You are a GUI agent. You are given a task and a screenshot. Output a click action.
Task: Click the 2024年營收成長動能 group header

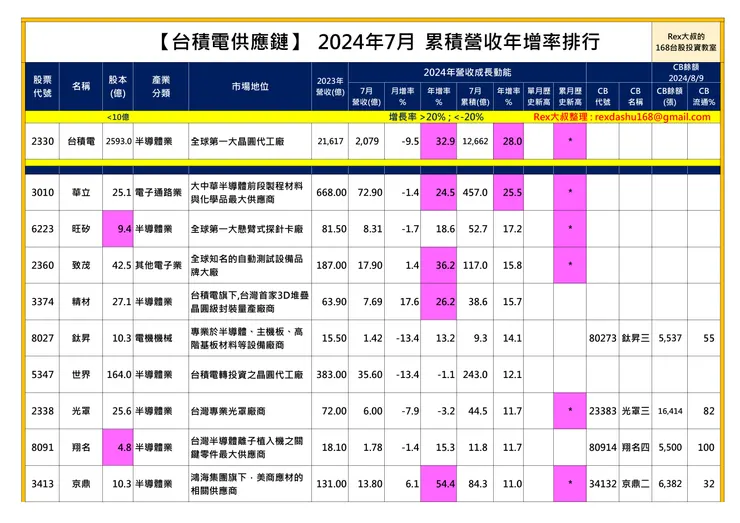coord(467,72)
